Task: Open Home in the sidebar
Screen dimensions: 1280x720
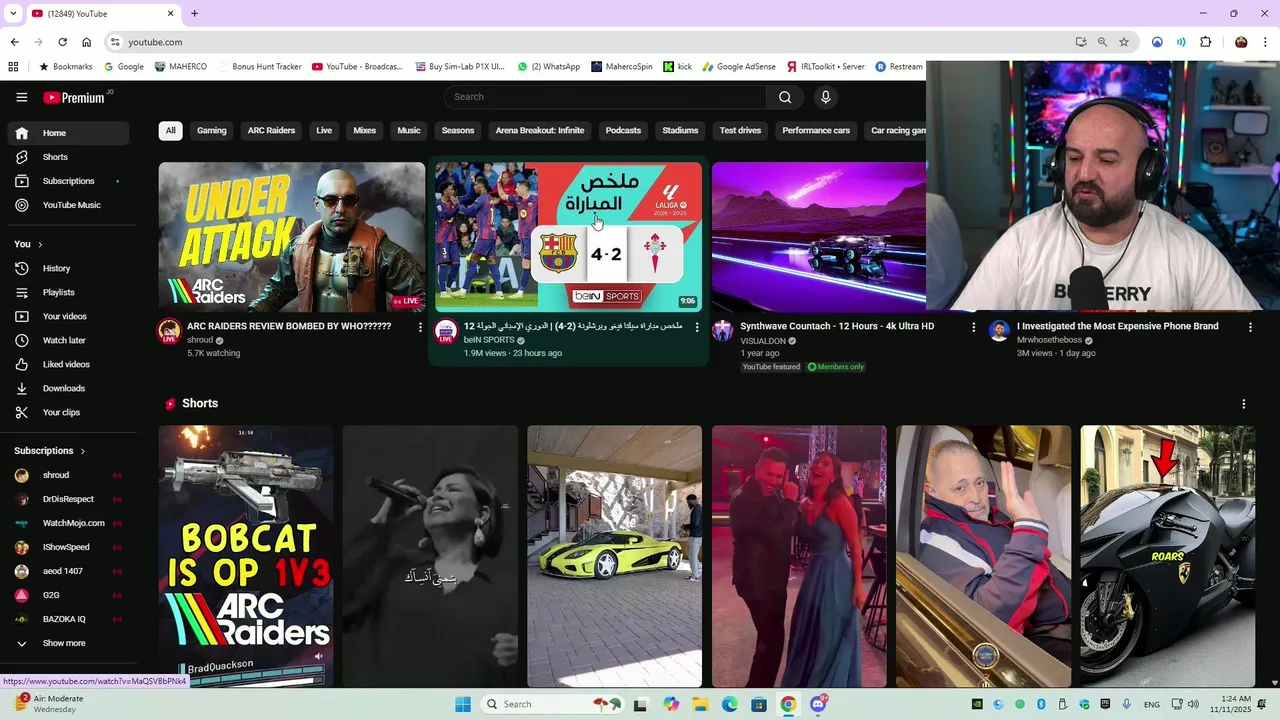Action: point(69,133)
